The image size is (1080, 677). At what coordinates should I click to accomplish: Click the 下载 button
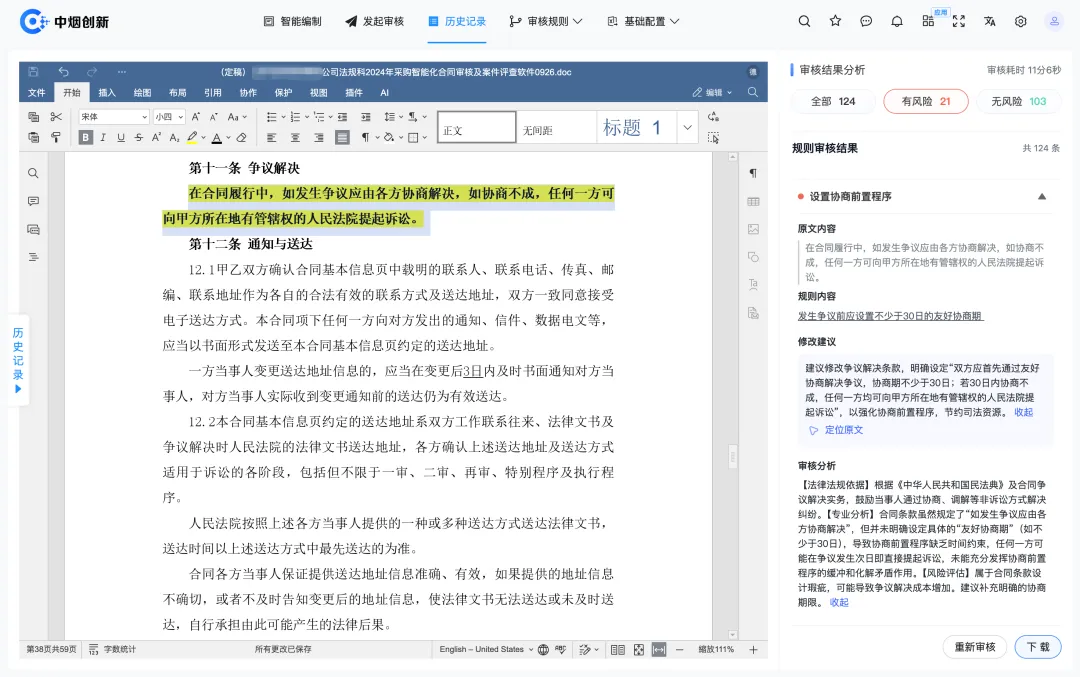(1038, 647)
